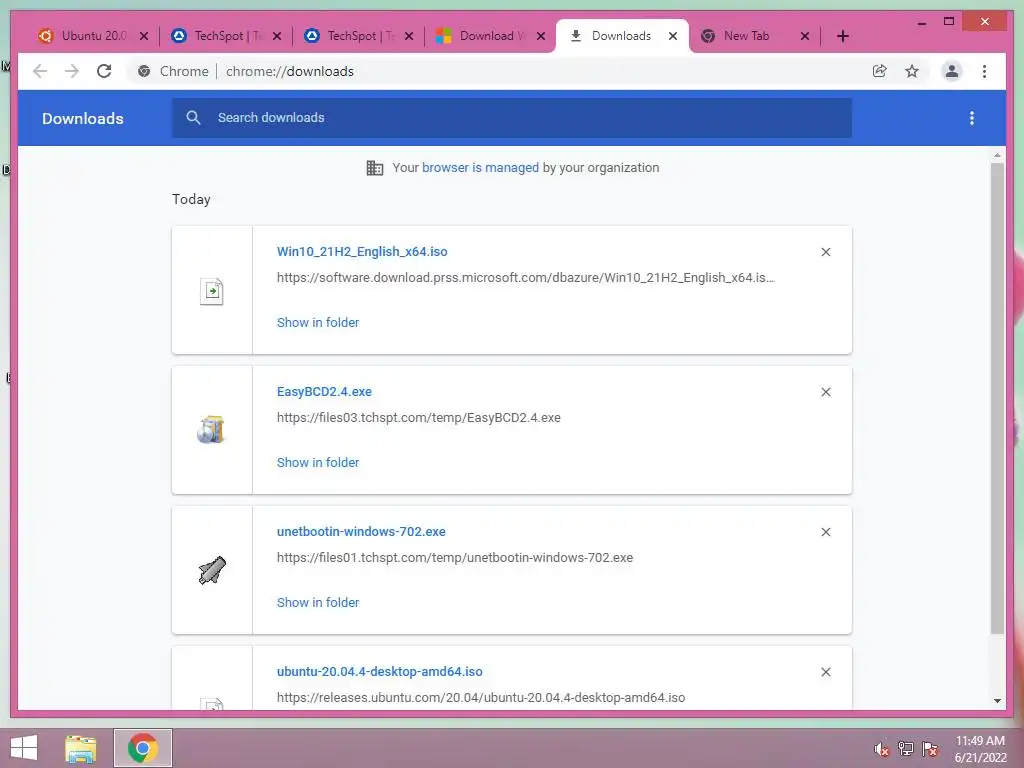The height and width of the screenshot is (768, 1024).
Task: Show EasyBCD2.4.exe in folder
Action: click(318, 462)
